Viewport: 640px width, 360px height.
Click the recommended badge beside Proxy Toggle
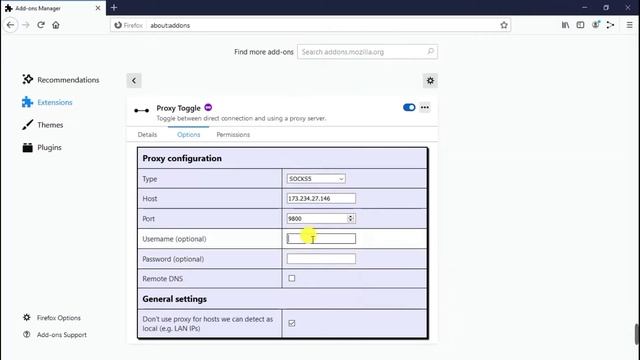point(208,107)
